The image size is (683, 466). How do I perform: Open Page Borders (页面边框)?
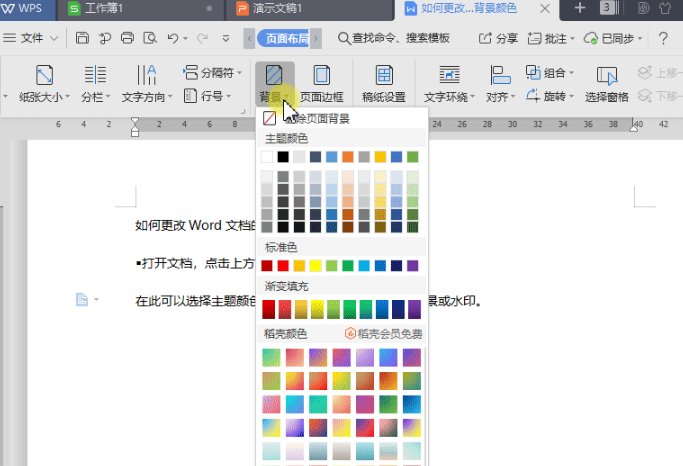(322, 84)
